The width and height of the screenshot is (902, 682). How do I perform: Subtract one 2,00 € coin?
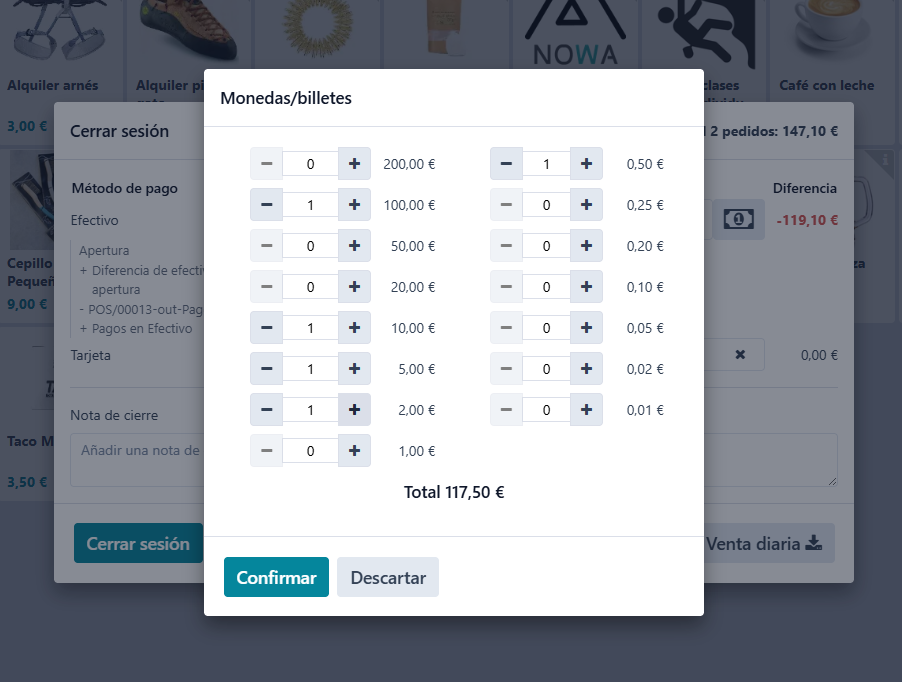coord(266,410)
